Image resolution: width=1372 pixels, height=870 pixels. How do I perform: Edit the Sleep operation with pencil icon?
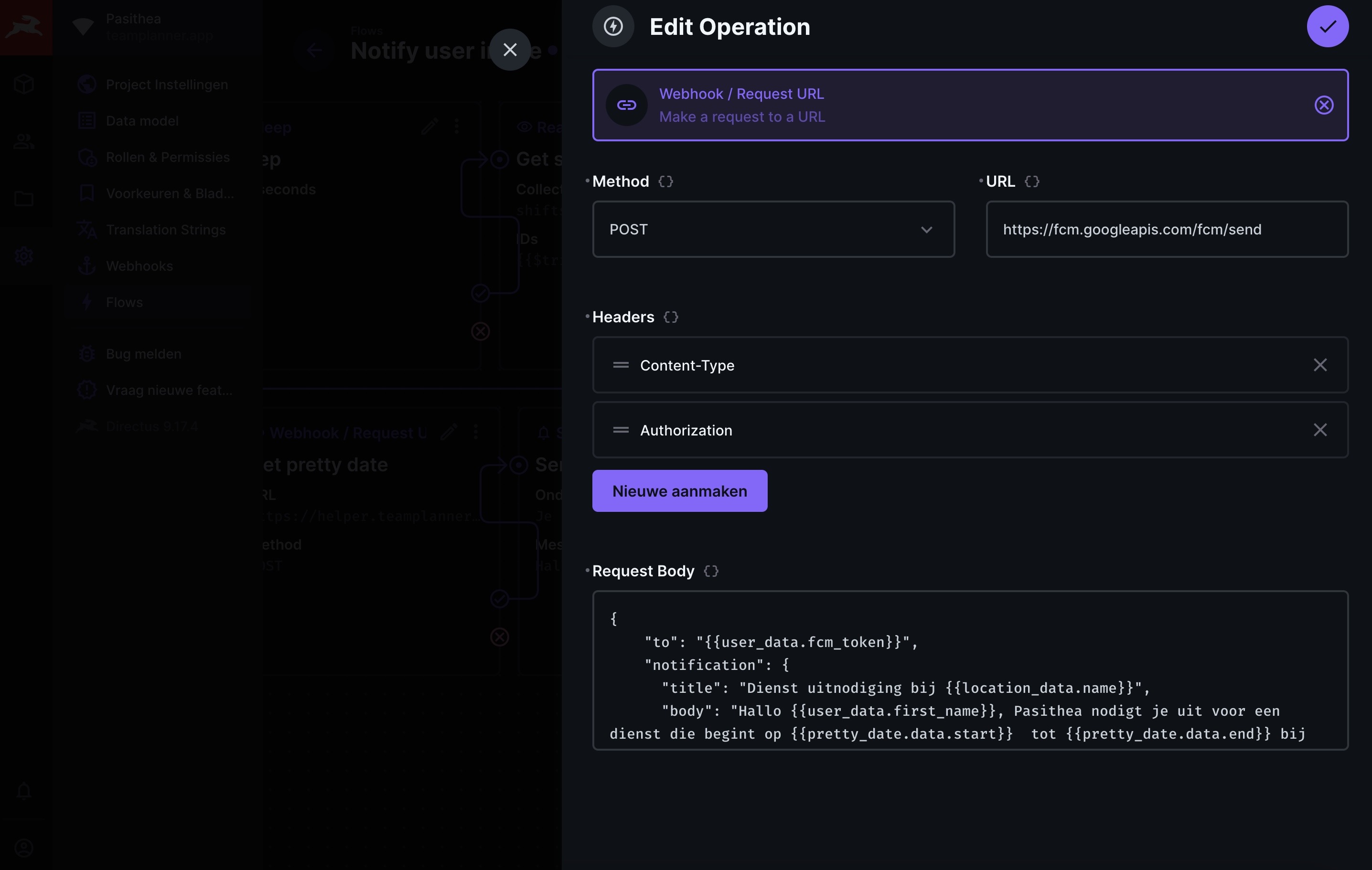(429, 127)
